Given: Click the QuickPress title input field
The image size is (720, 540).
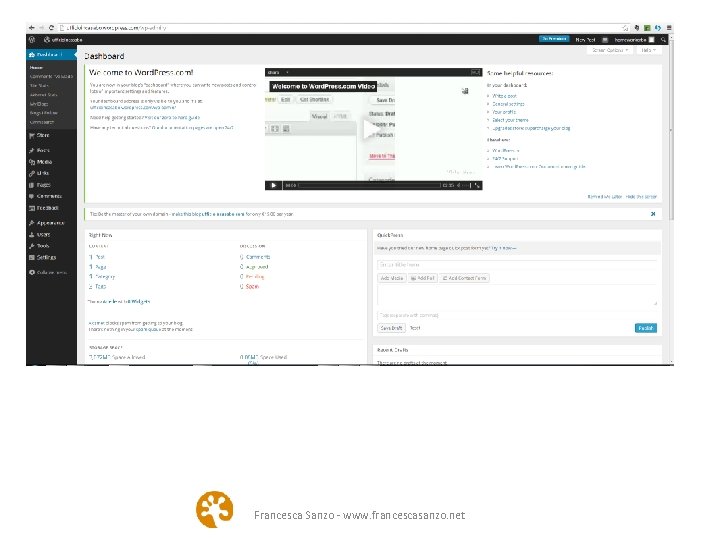Looking at the screenshot, I should (517, 264).
